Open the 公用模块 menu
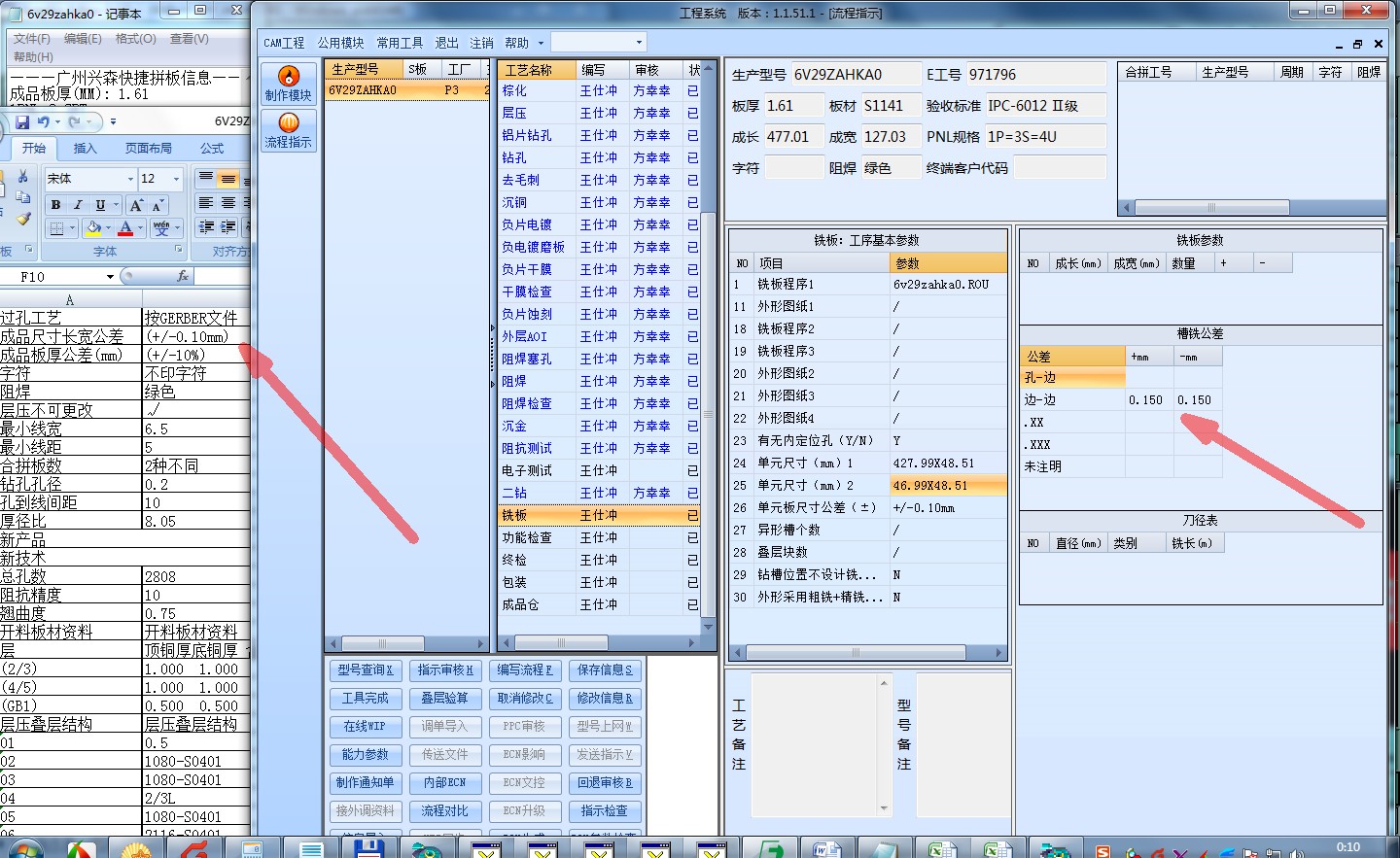 coord(340,43)
